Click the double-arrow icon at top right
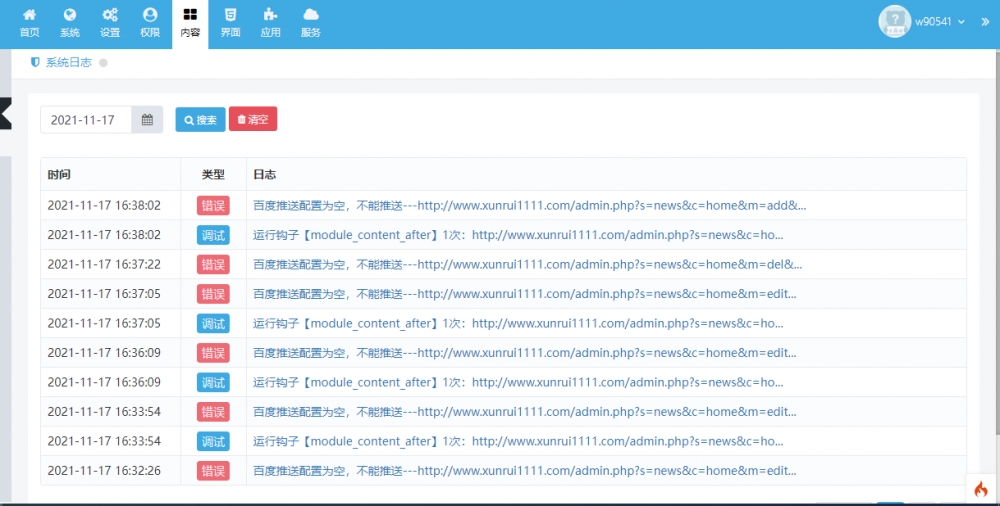Image resolution: width=1000 pixels, height=506 pixels. (x=985, y=22)
